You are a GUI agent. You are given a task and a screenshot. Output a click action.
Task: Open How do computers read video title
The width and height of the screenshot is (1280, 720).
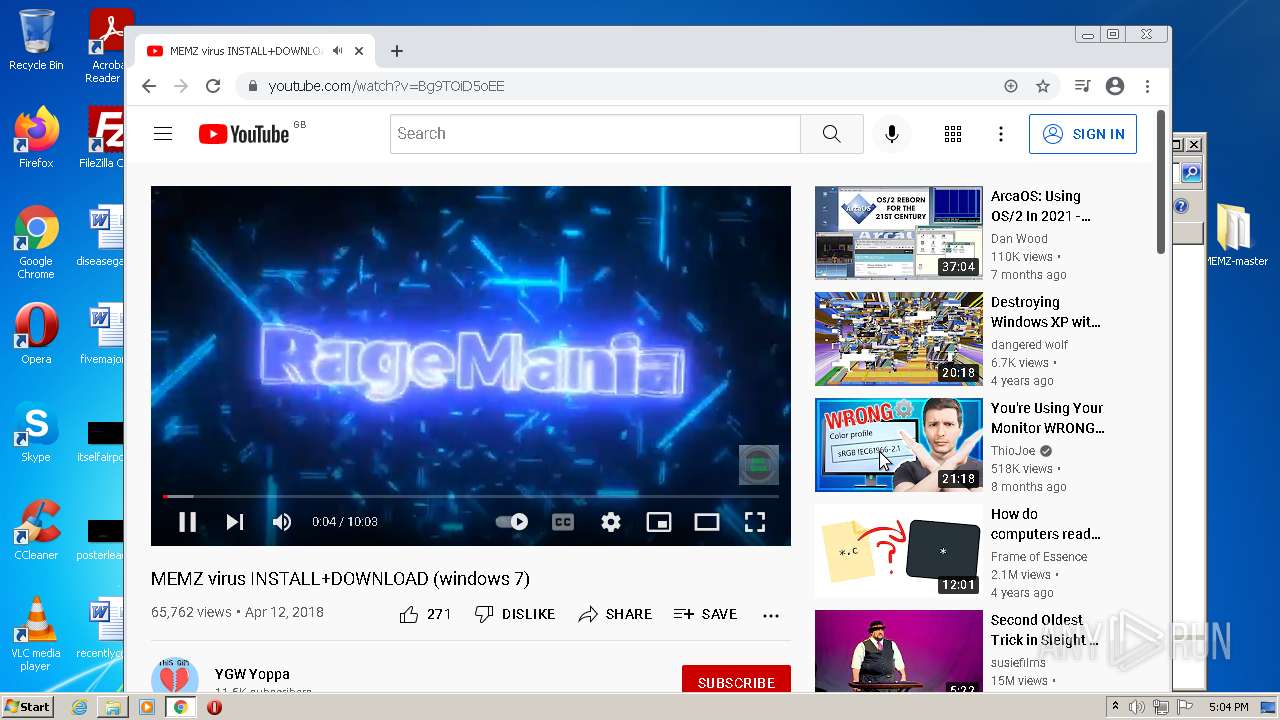point(1046,524)
